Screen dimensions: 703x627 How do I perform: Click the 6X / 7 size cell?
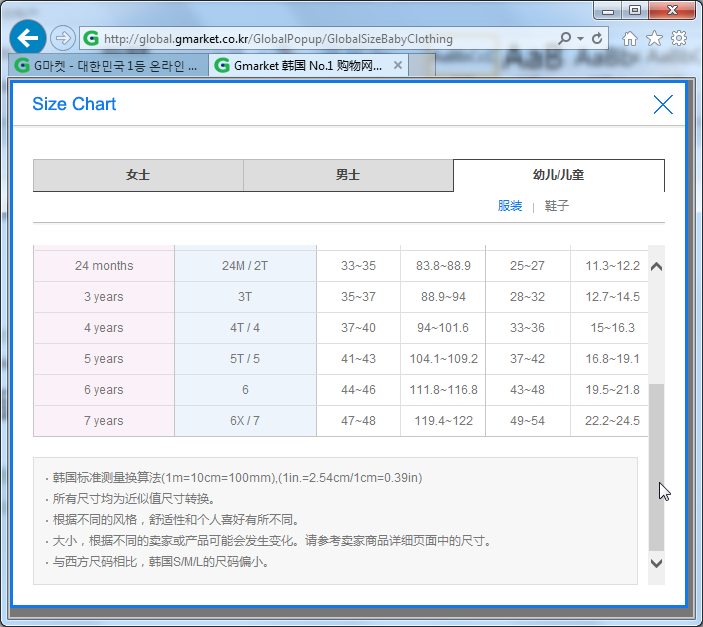tap(245, 421)
